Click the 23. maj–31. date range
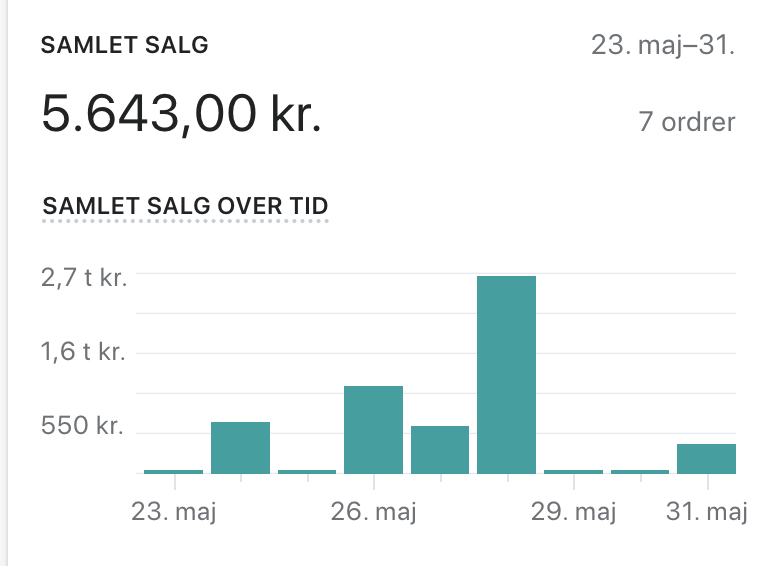 pos(662,46)
